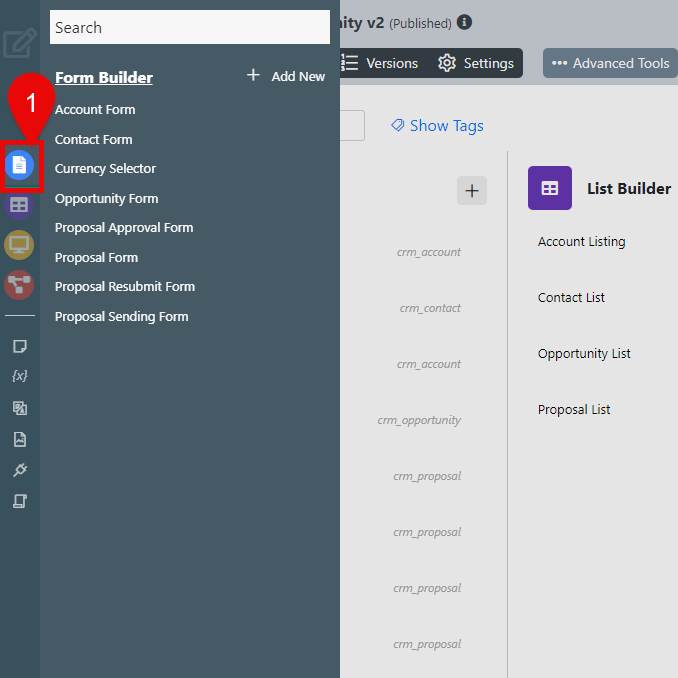
Task: Open the Opportunity Form entry
Action: (x=106, y=198)
